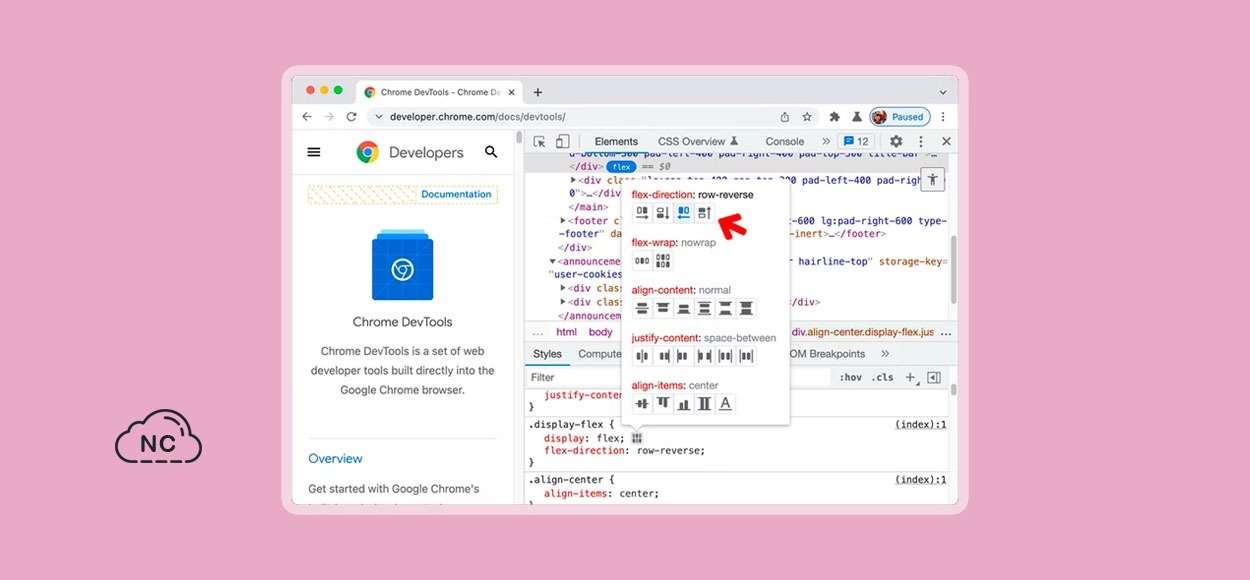Toggle the device toolbar icon
The height and width of the screenshot is (580, 1250).
click(562, 142)
